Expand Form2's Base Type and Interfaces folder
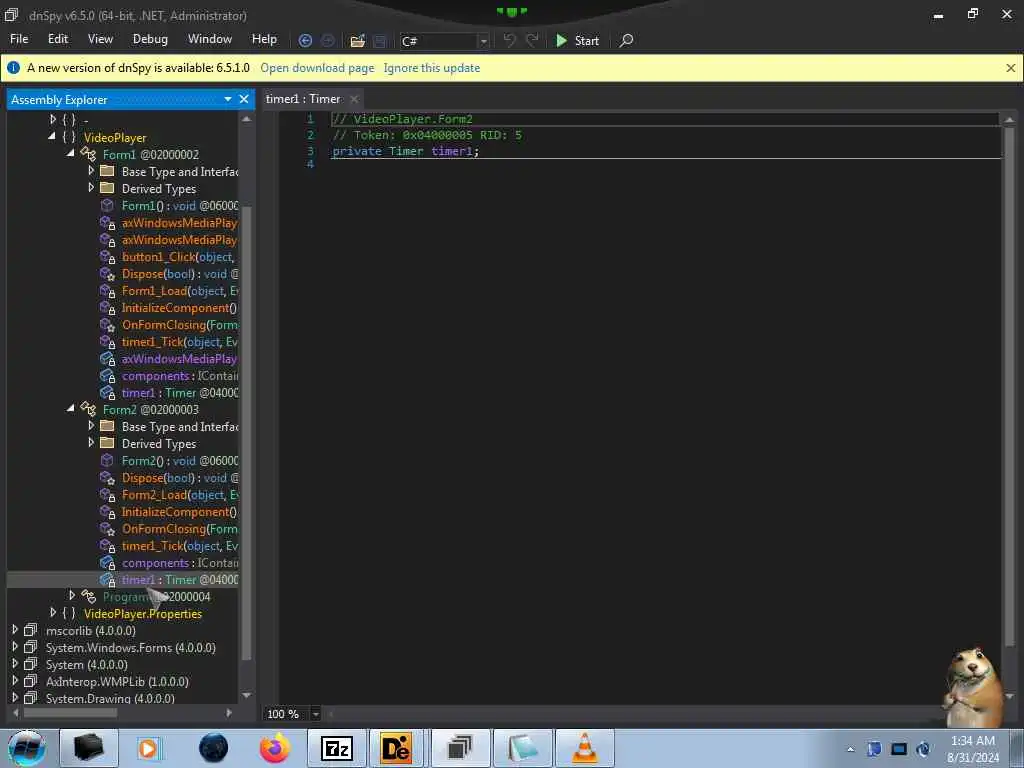Viewport: 1024px width, 768px height. [x=91, y=425]
